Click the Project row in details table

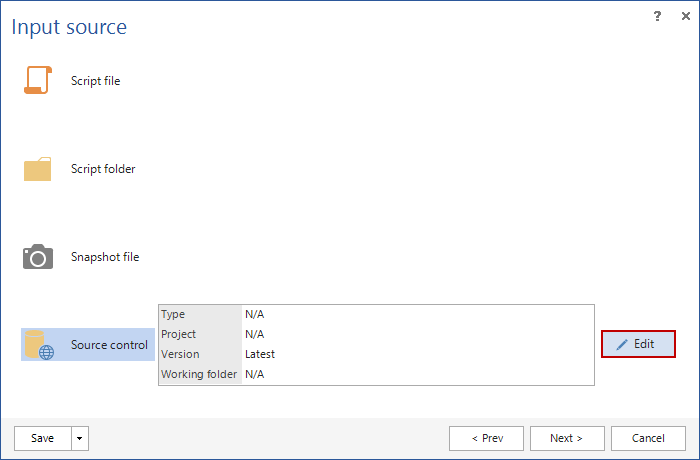pyautogui.click(x=376, y=334)
